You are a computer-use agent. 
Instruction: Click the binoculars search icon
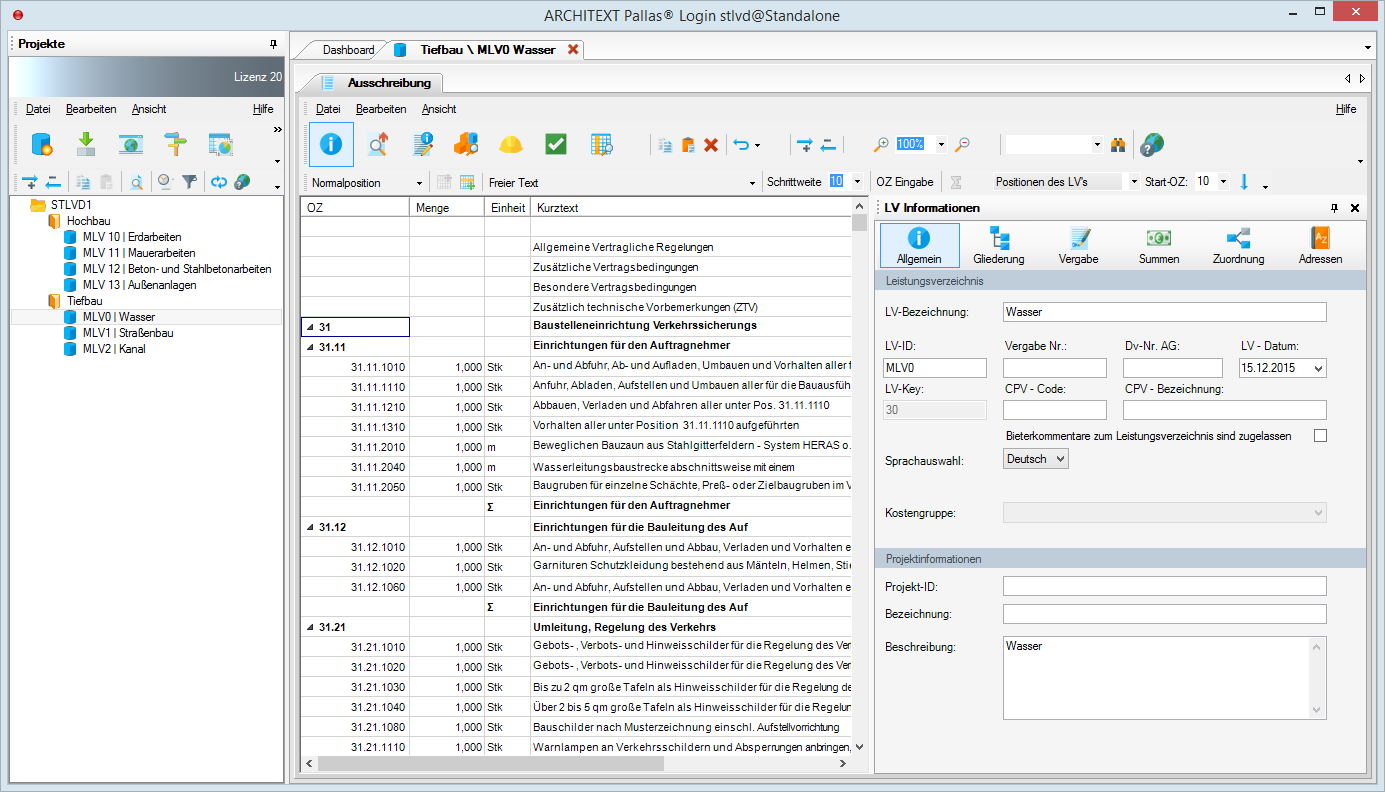click(x=1118, y=145)
